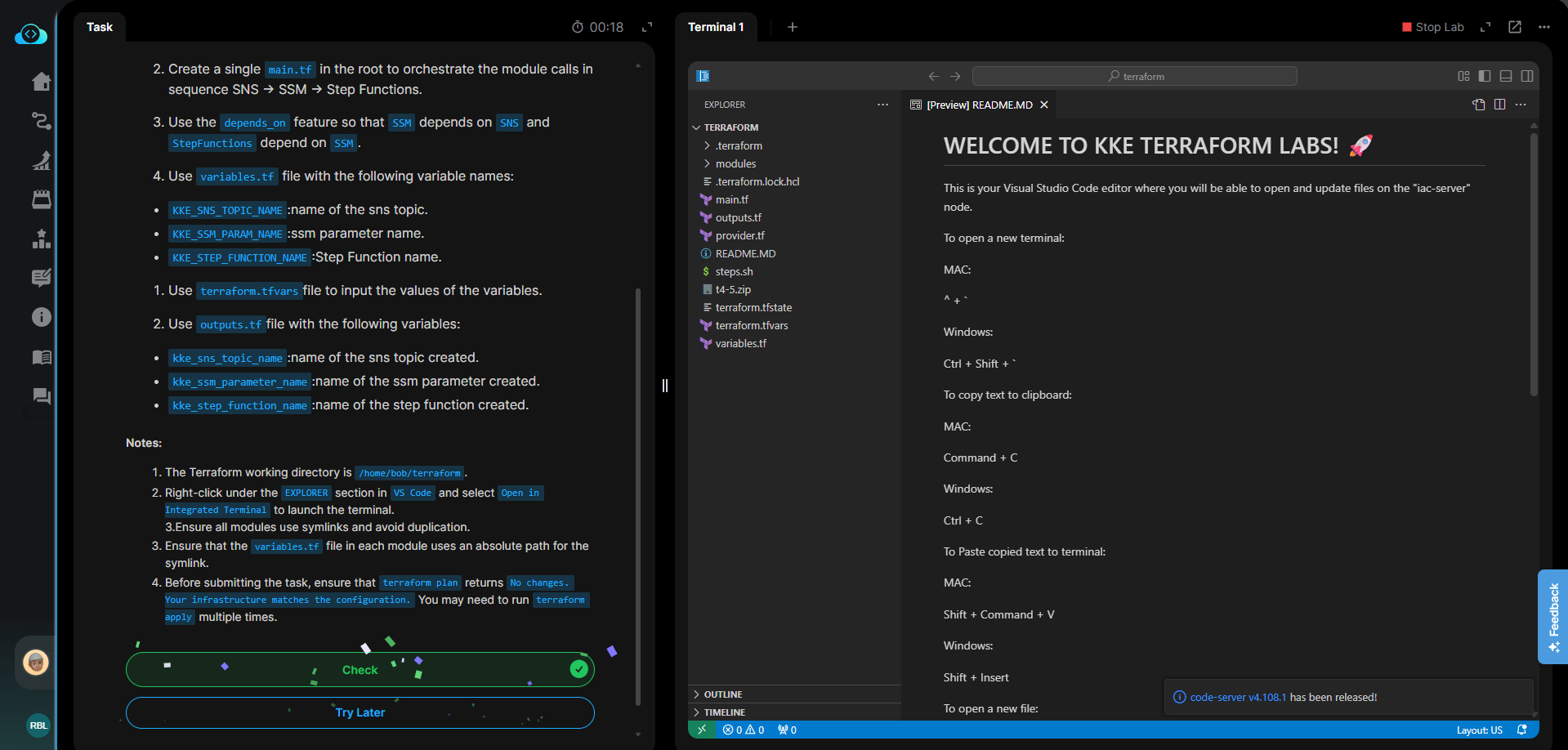Expand the TIMELINE section
Screen dimensions: 1568x750
tap(724, 712)
